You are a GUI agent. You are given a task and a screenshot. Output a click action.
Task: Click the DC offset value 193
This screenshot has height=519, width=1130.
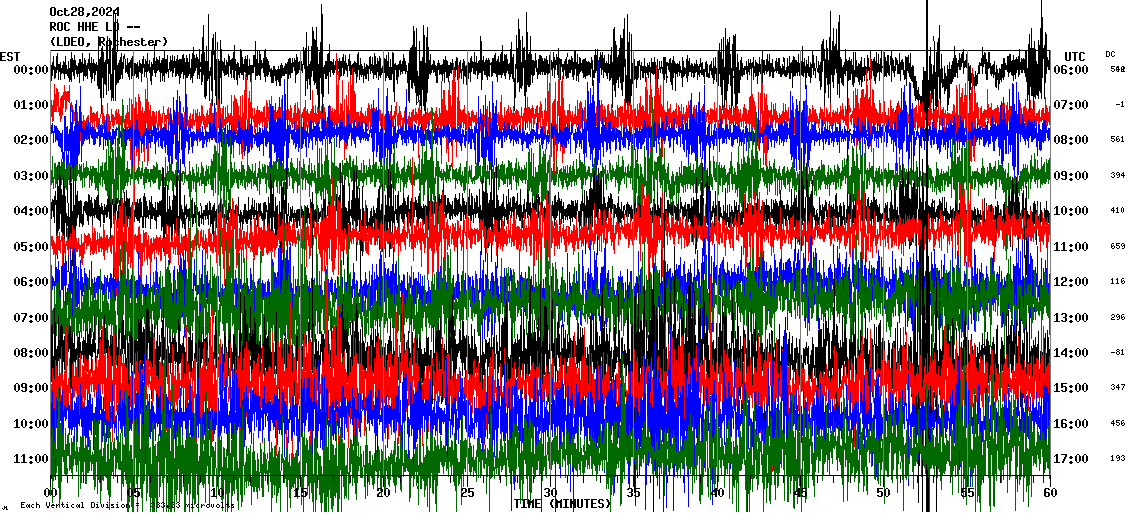1117,458
